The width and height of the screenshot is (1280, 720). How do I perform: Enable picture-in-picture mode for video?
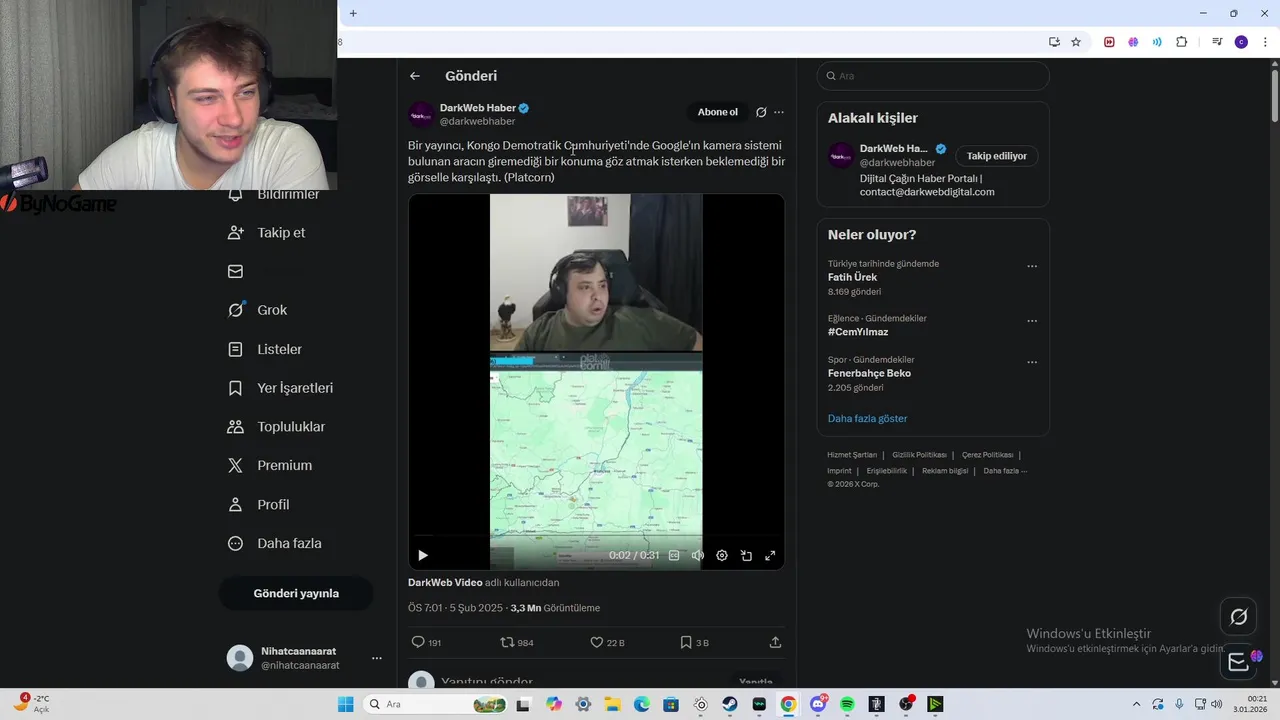click(746, 555)
